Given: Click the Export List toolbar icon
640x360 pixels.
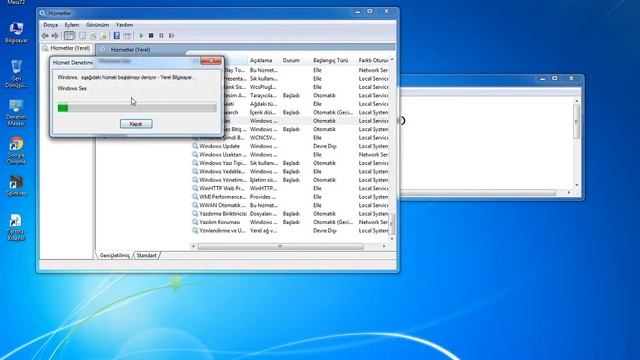Looking at the screenshot, I should [x=103, y=36].
